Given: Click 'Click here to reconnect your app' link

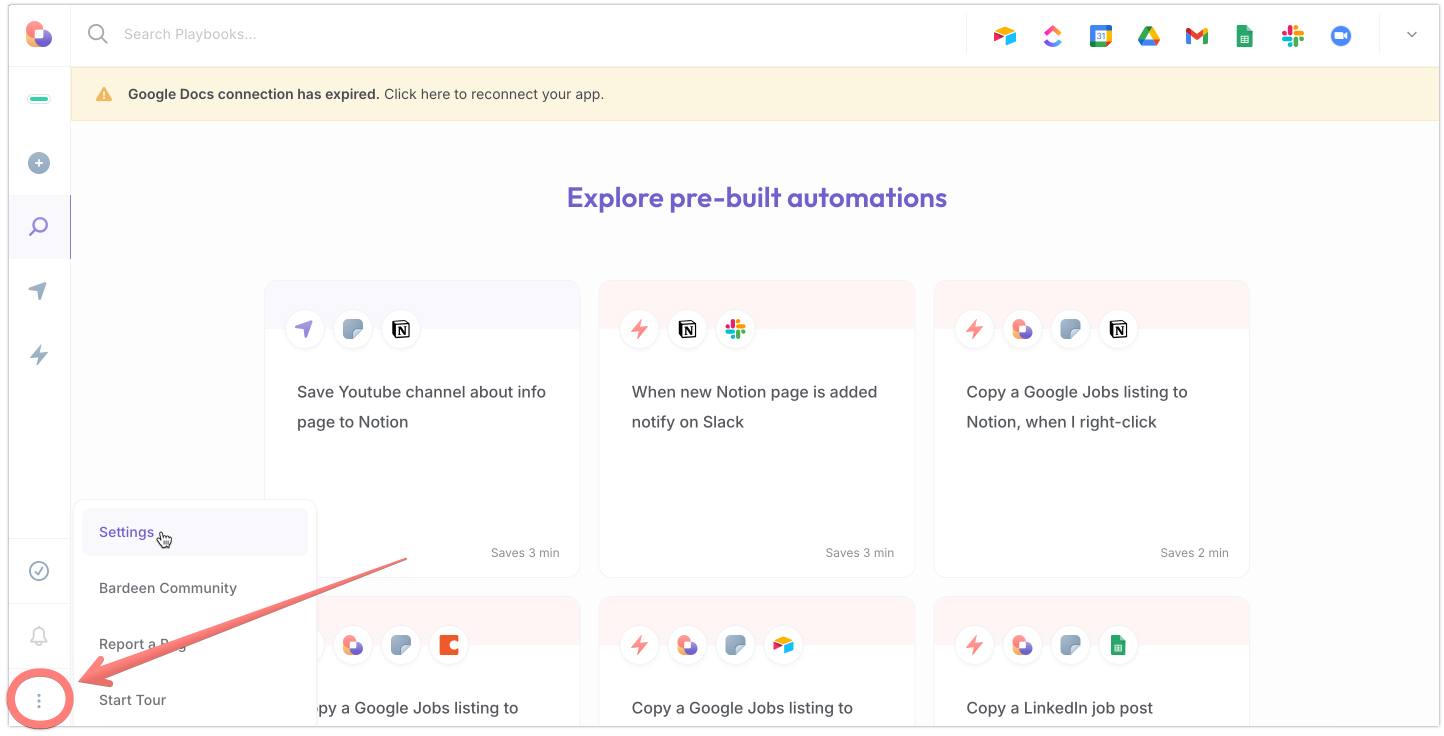Looking at the screenshot, I should click(494, 94).
